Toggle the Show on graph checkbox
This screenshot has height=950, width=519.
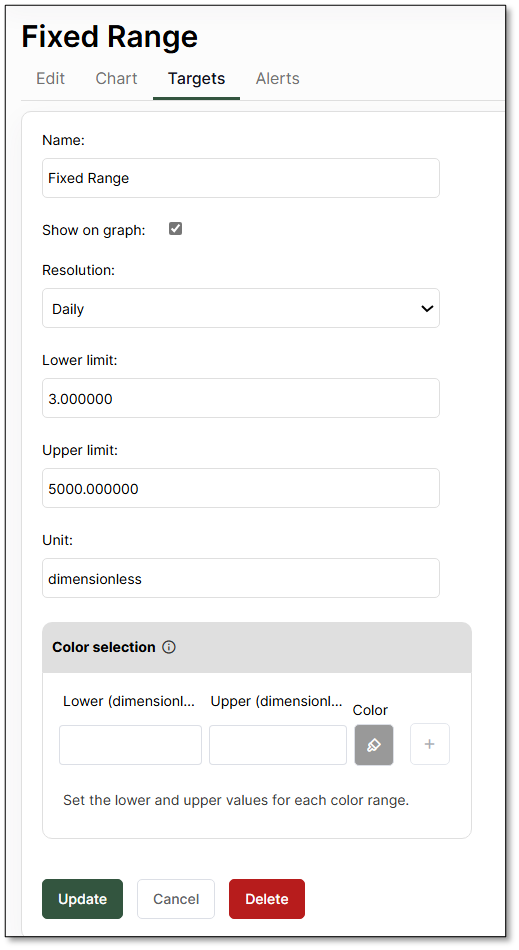click(176, 228)
